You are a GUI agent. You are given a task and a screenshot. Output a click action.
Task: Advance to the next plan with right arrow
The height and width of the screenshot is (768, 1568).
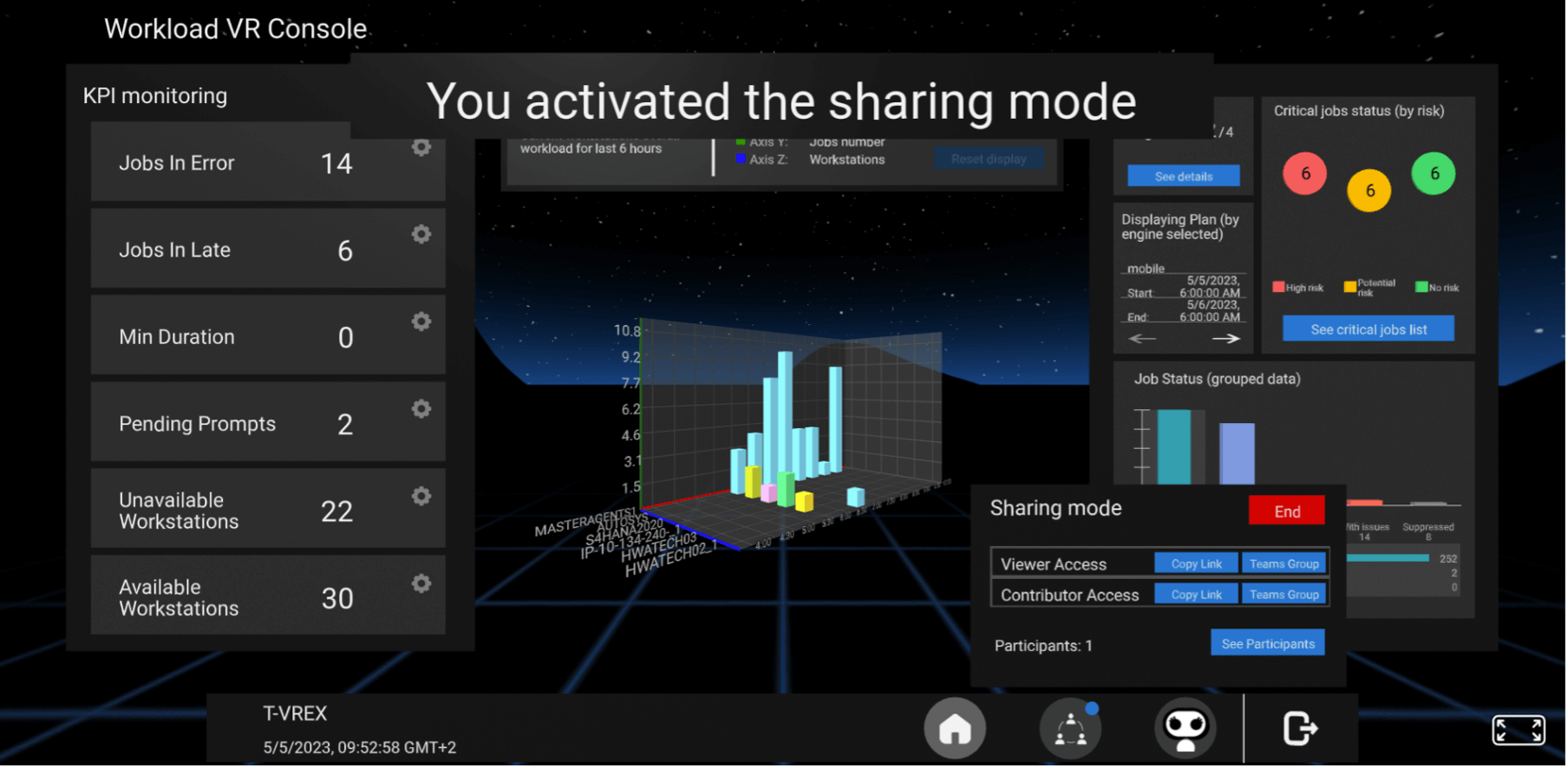(1225, 339)
